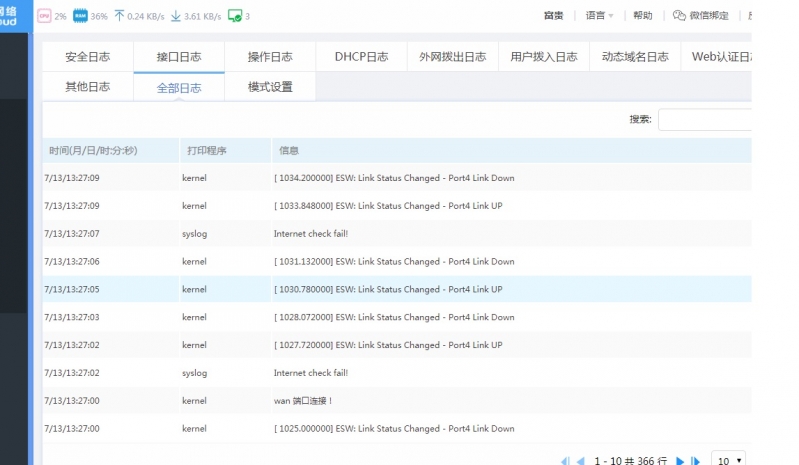This screenshot has height=465, width=799.
Task: Click the CPU usage icon
Action: [x=44, y=16]
